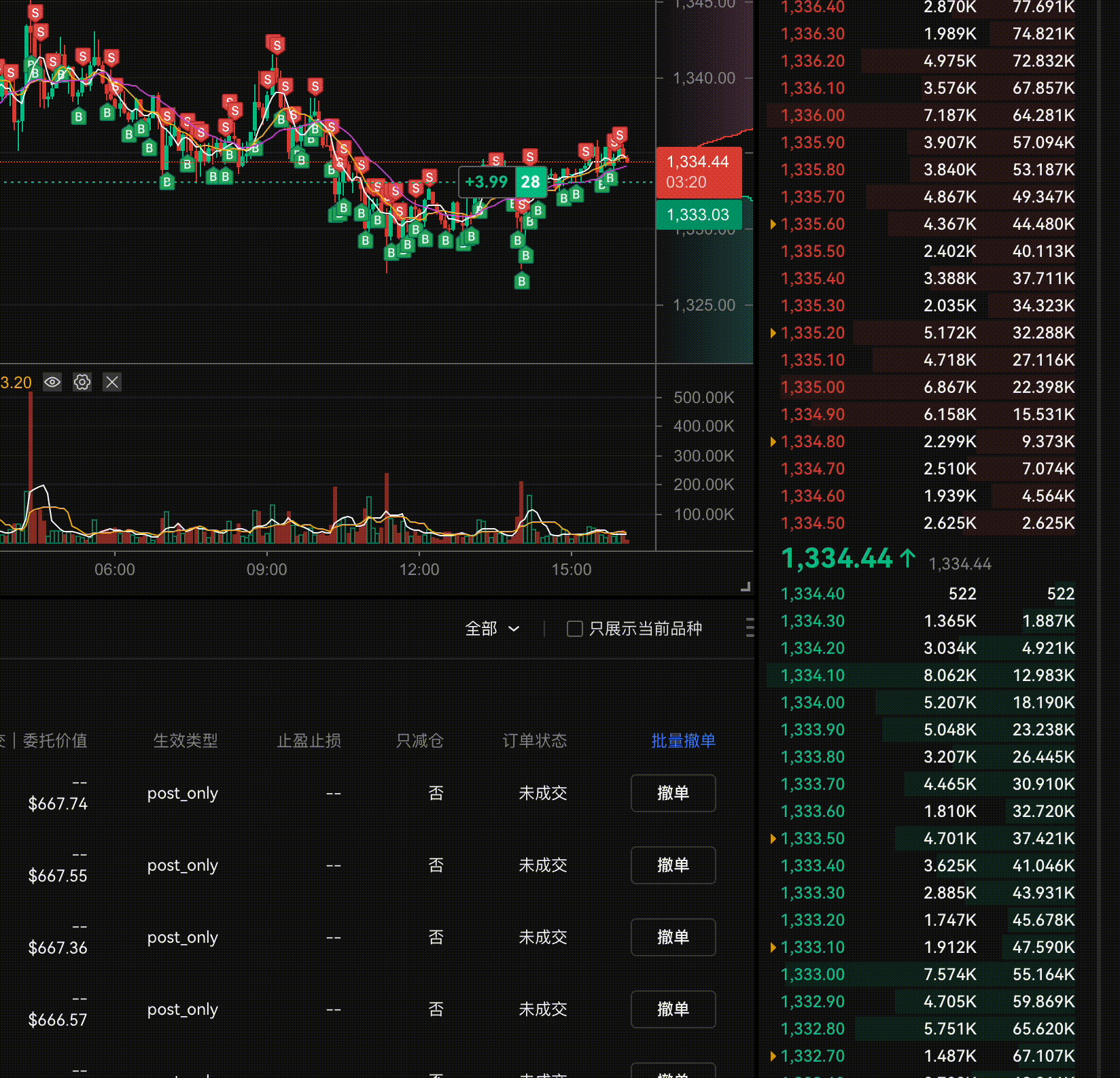This screenshot has width=1120, height=1078.
Task: Cancel the order valued $667.36
Action: pyautogui.click(x=673, y=937)
